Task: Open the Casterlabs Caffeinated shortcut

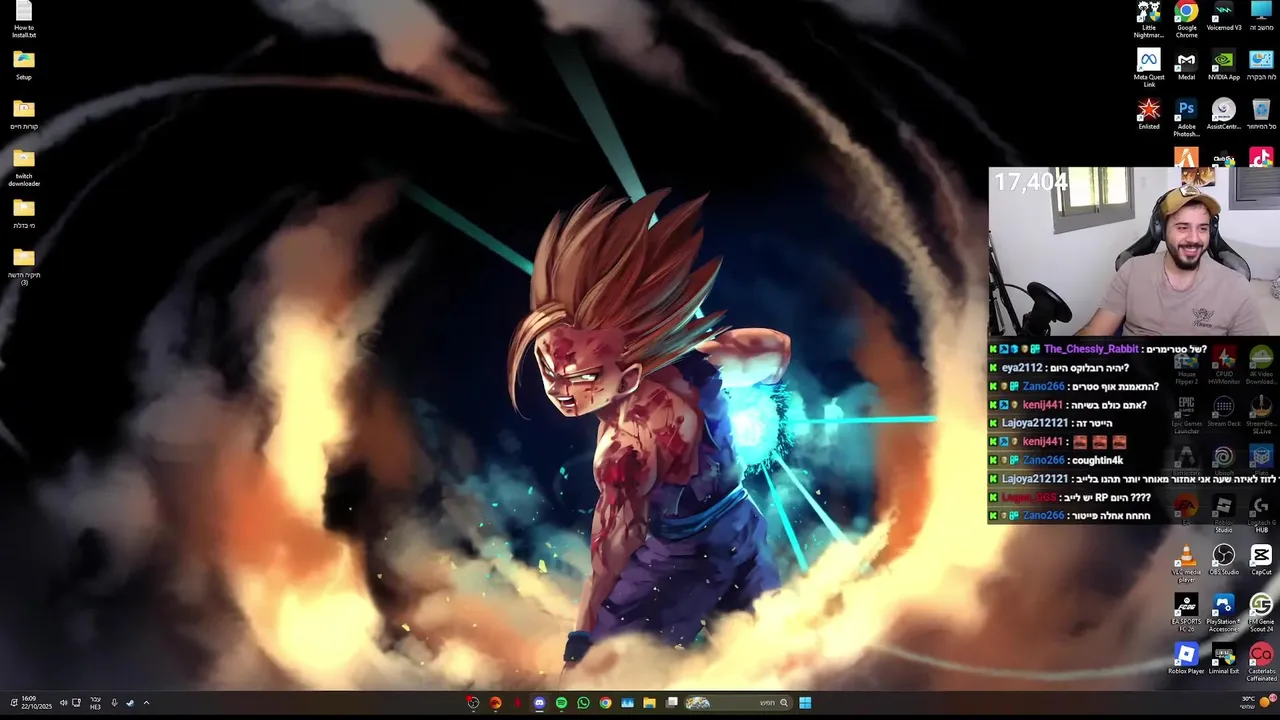Action: pyautogui.click(x=1261, y=661)
